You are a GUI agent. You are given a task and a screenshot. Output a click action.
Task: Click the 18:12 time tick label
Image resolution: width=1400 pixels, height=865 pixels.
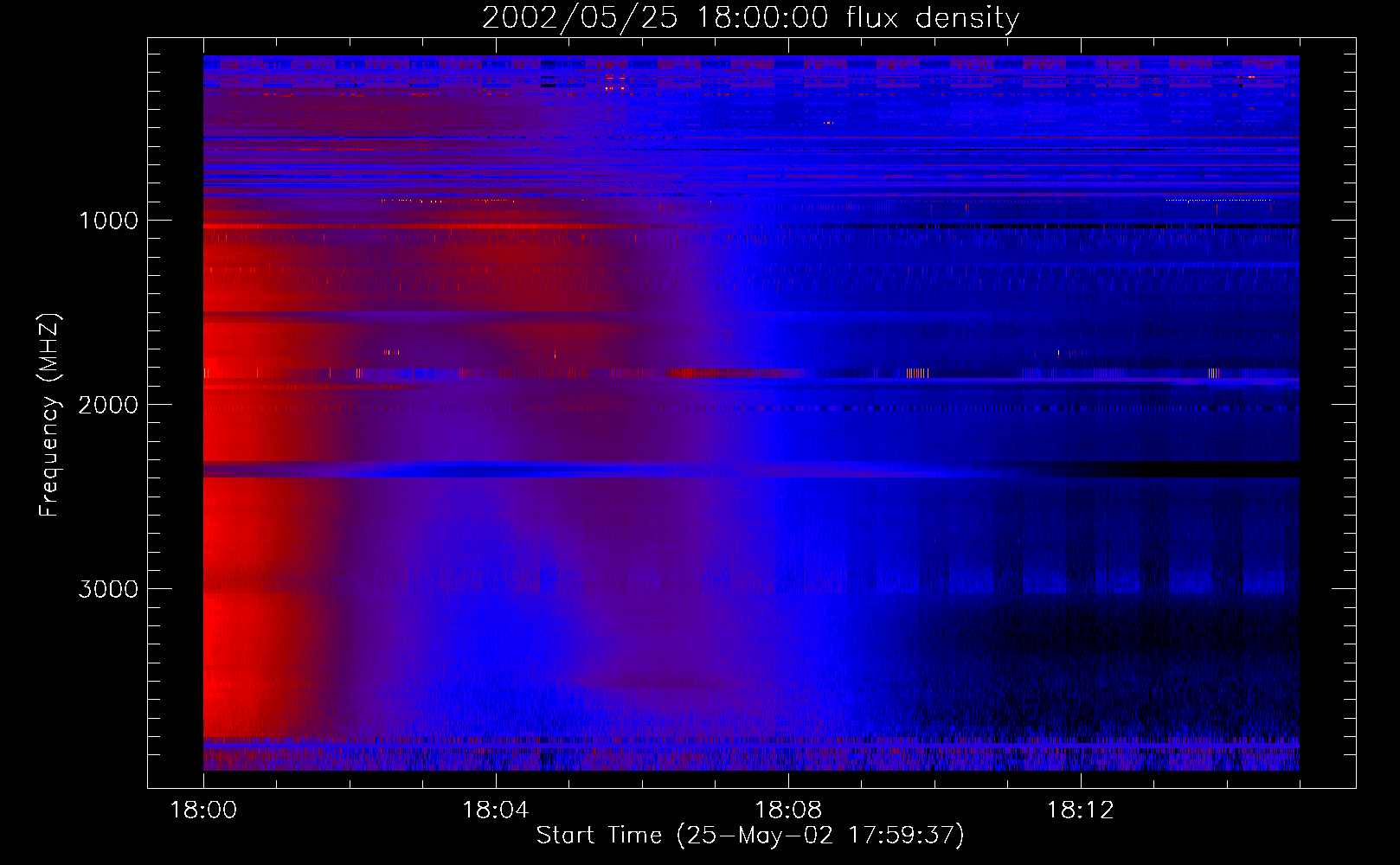tap(1080, 811)
